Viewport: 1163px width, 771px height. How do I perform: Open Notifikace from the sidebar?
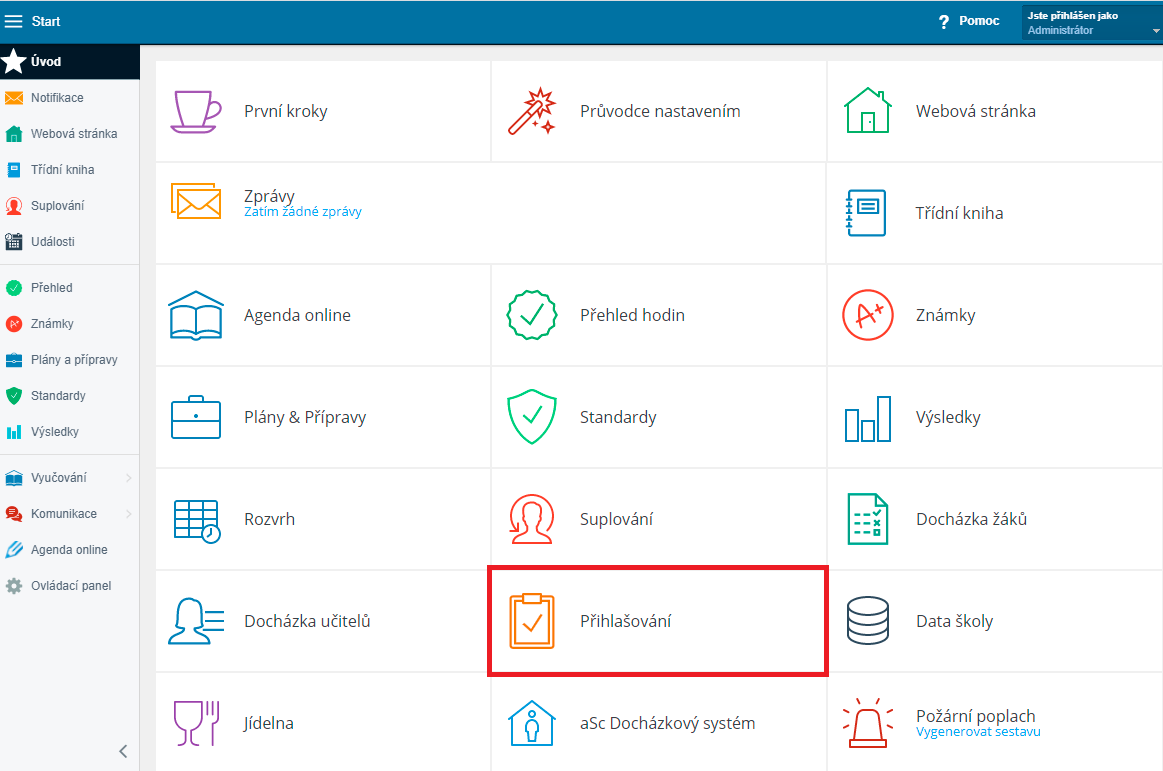click(x=57, y=98)
